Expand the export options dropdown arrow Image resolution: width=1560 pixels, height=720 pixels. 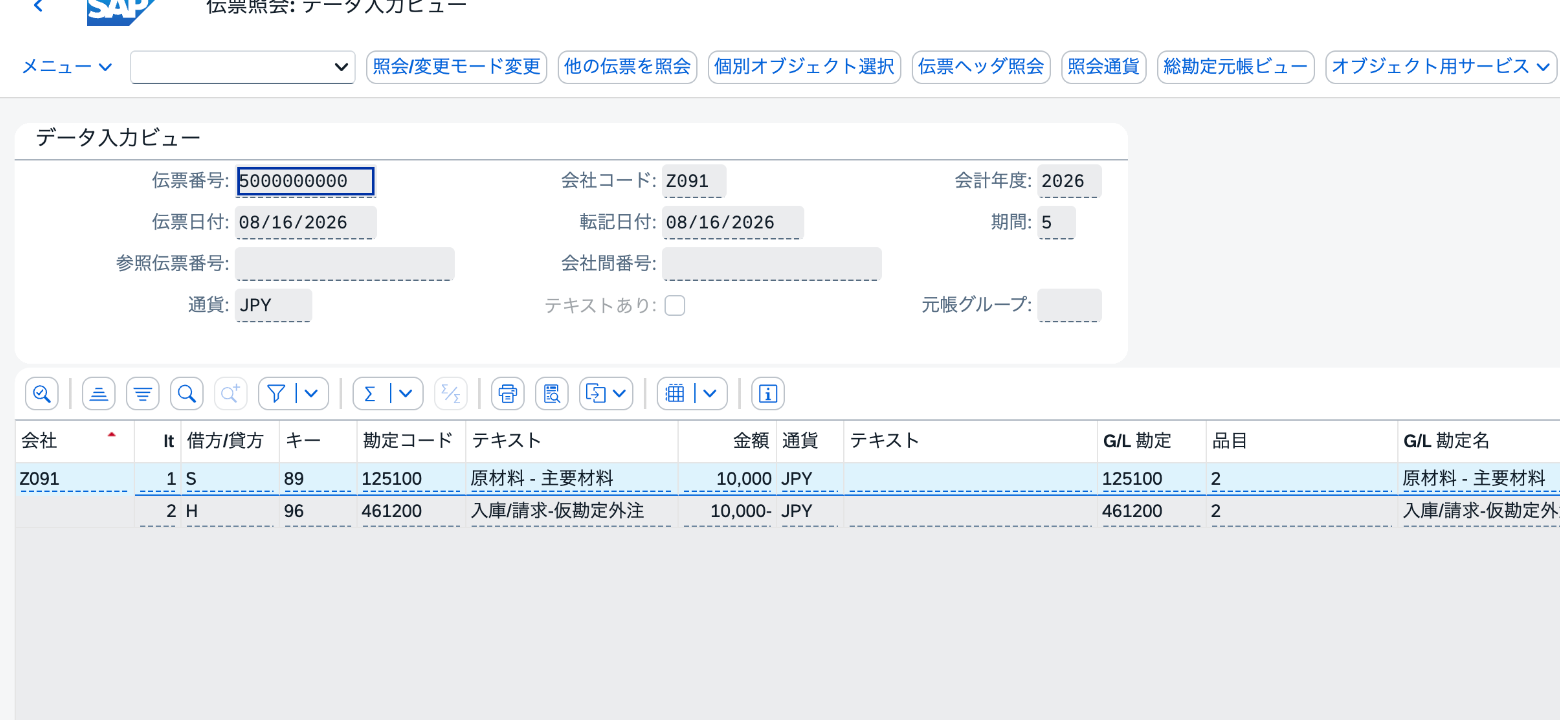(620, 393)
